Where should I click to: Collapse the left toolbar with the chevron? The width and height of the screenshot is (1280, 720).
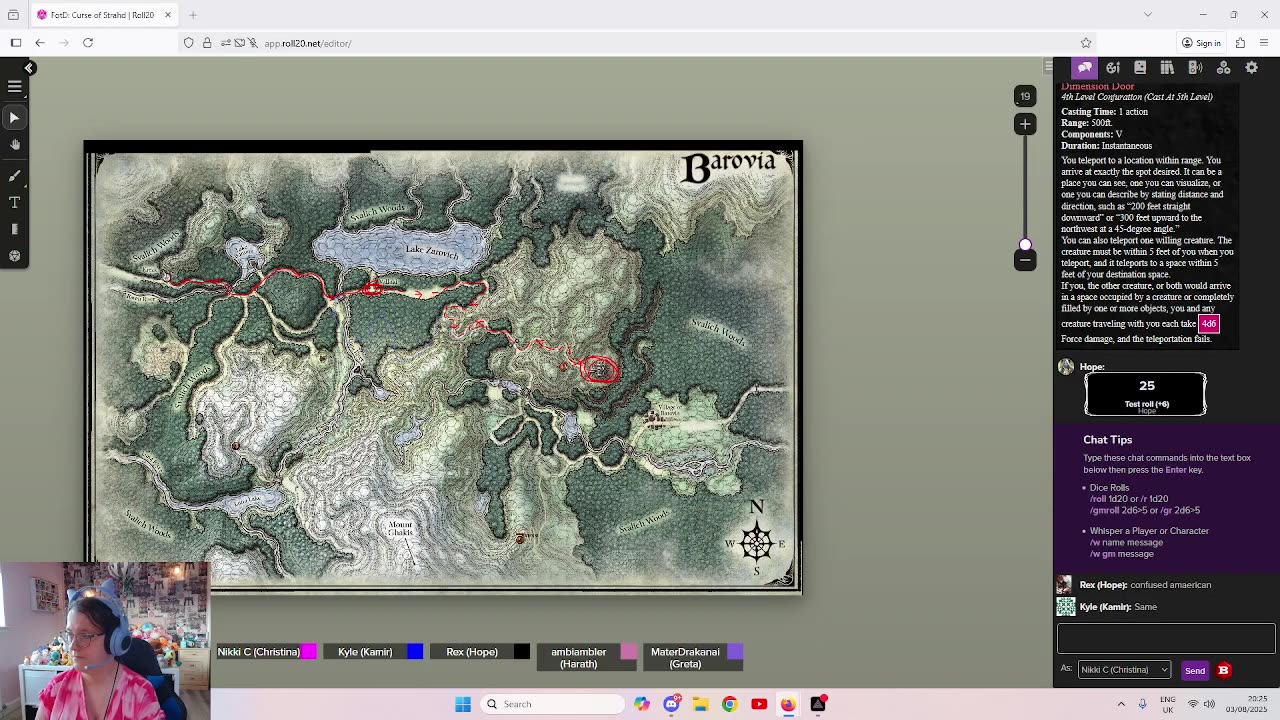coord(29,68)
